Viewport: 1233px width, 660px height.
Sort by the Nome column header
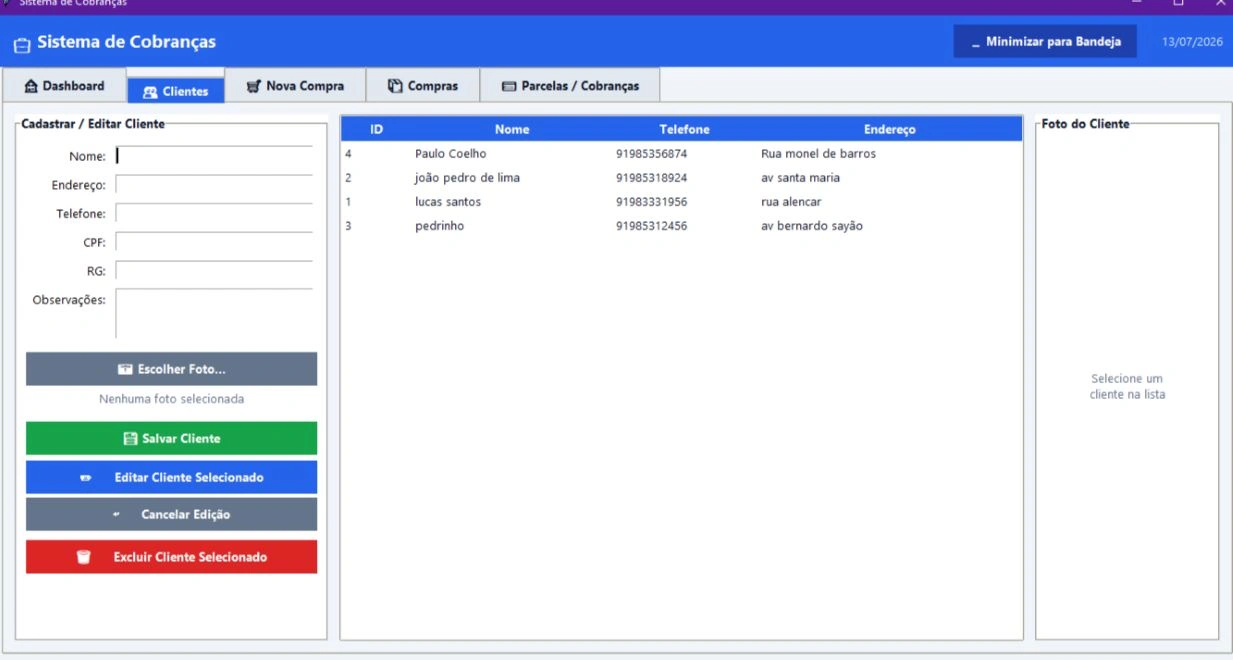pos(512,129)
